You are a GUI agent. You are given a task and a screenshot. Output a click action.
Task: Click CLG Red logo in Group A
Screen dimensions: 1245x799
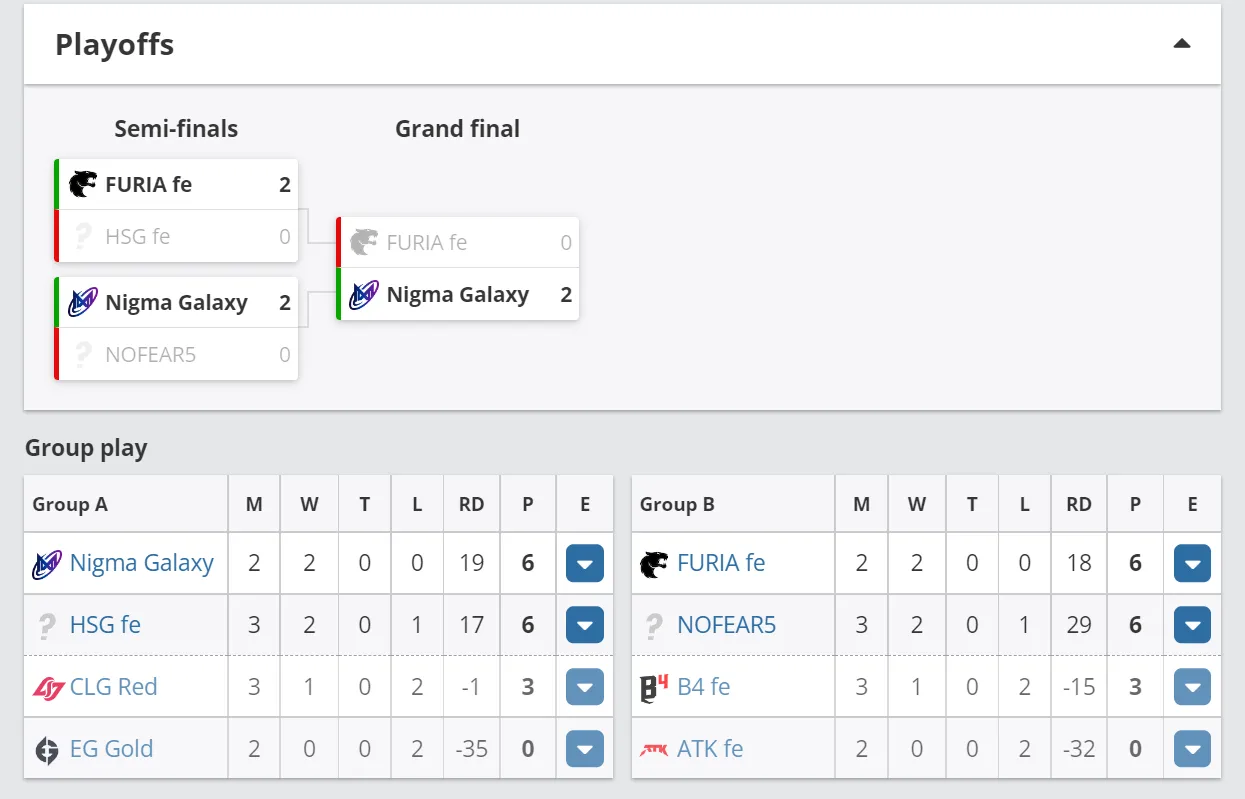coord(47,688)
